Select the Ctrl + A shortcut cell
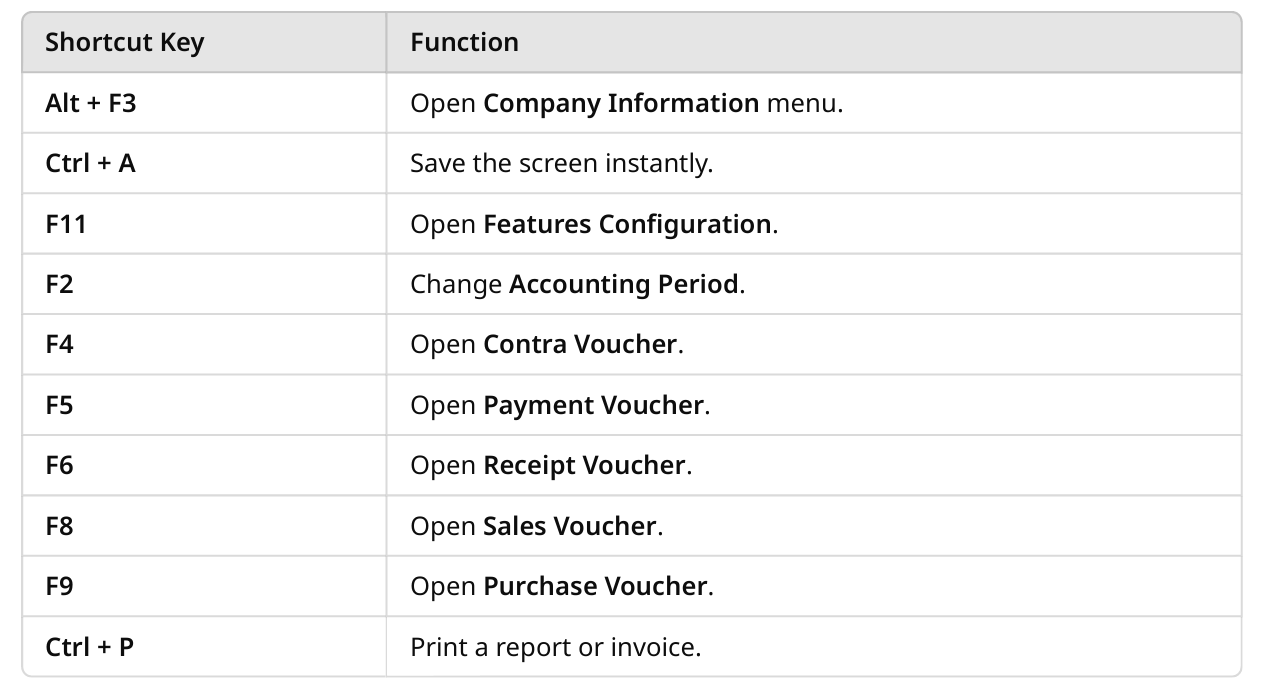 pyautogui.click(x=204, y=163)
